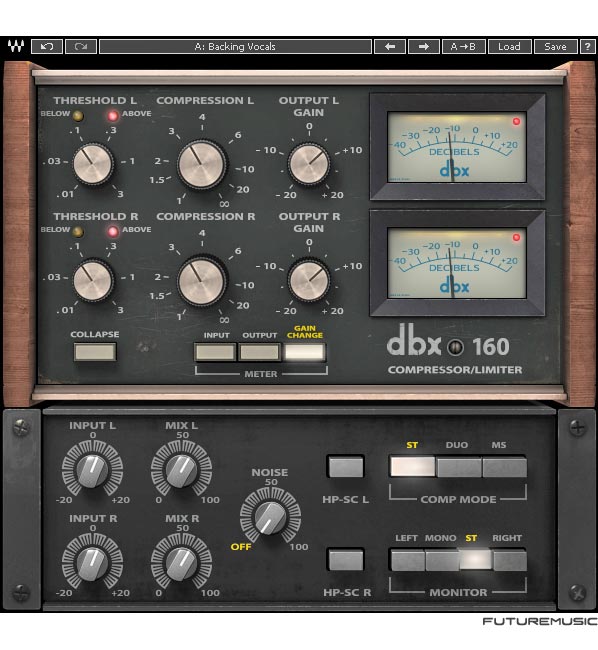Click the dbx 160 logo text
598x650 pixels.
pos(448,342)
